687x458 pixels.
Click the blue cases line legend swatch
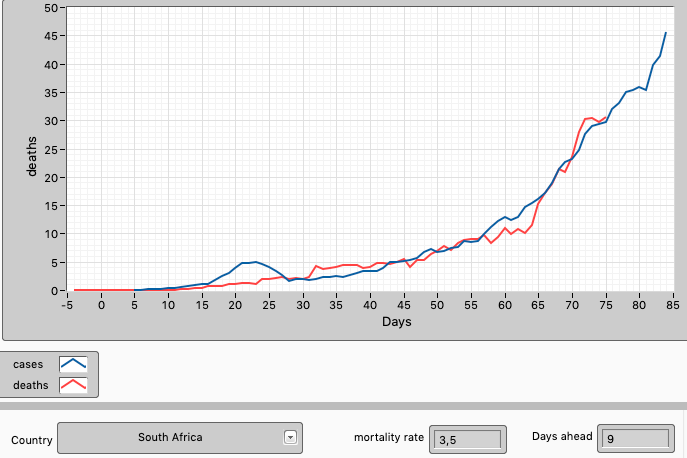point(73,364)
